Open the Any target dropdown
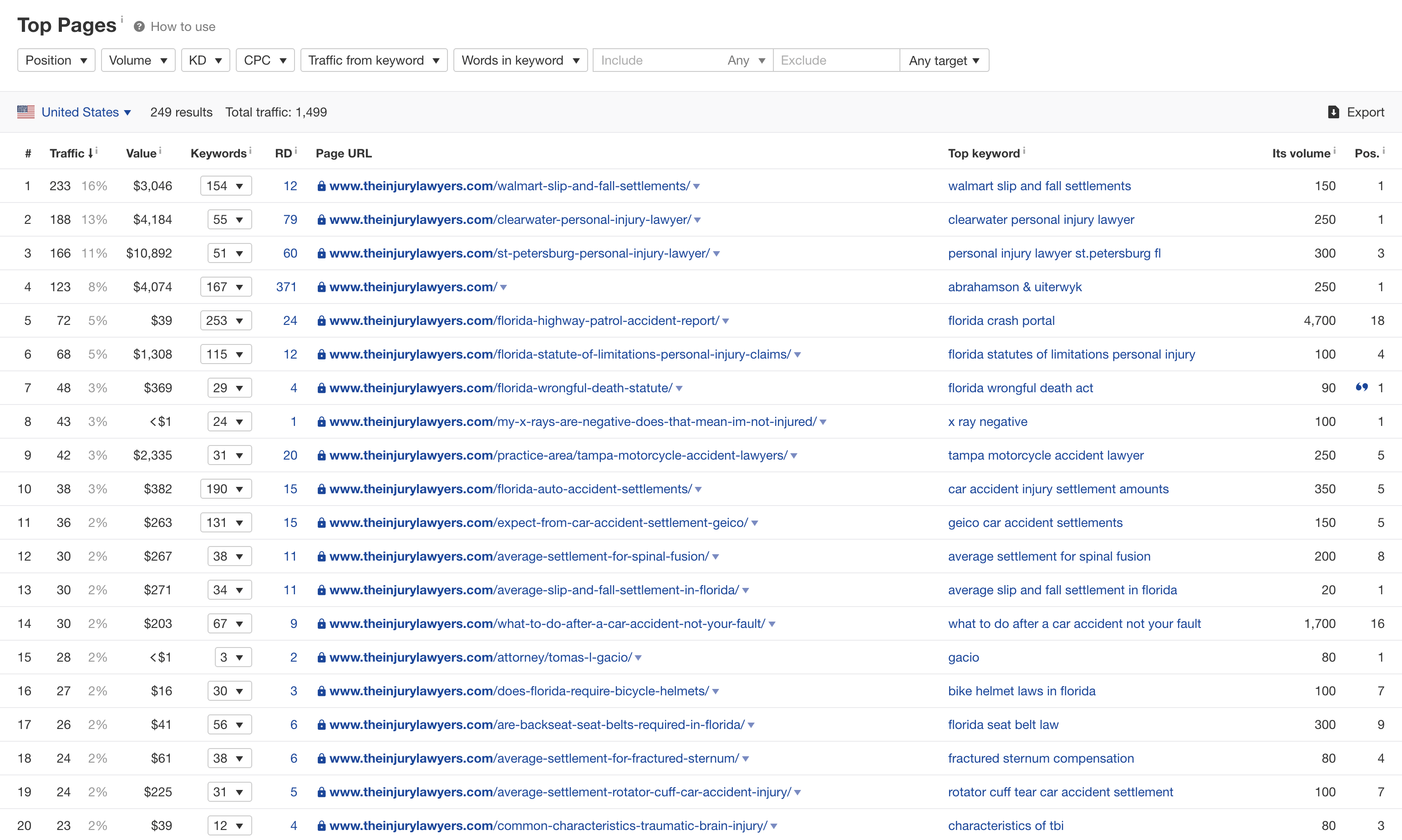Screen dimensions: 1402x840 point(945,60)
